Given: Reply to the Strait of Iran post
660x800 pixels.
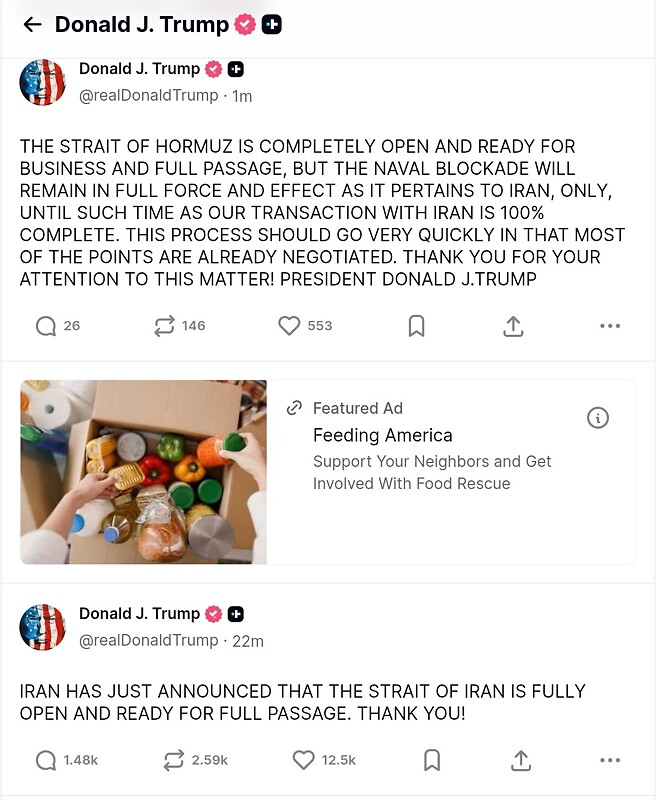Looking at the screenshot, I should 46,761.
